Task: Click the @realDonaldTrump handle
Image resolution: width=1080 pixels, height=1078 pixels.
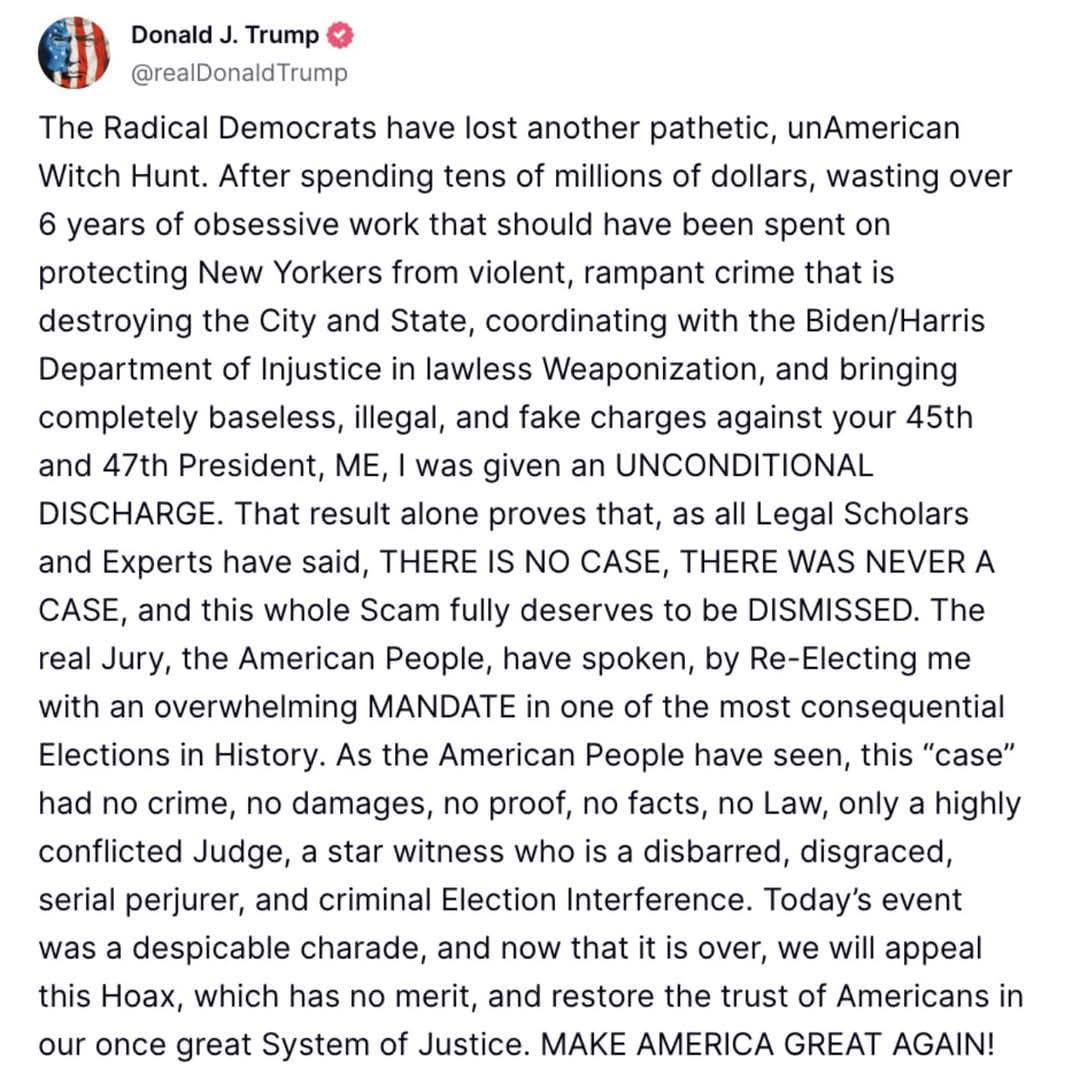Action: (239, 73)
